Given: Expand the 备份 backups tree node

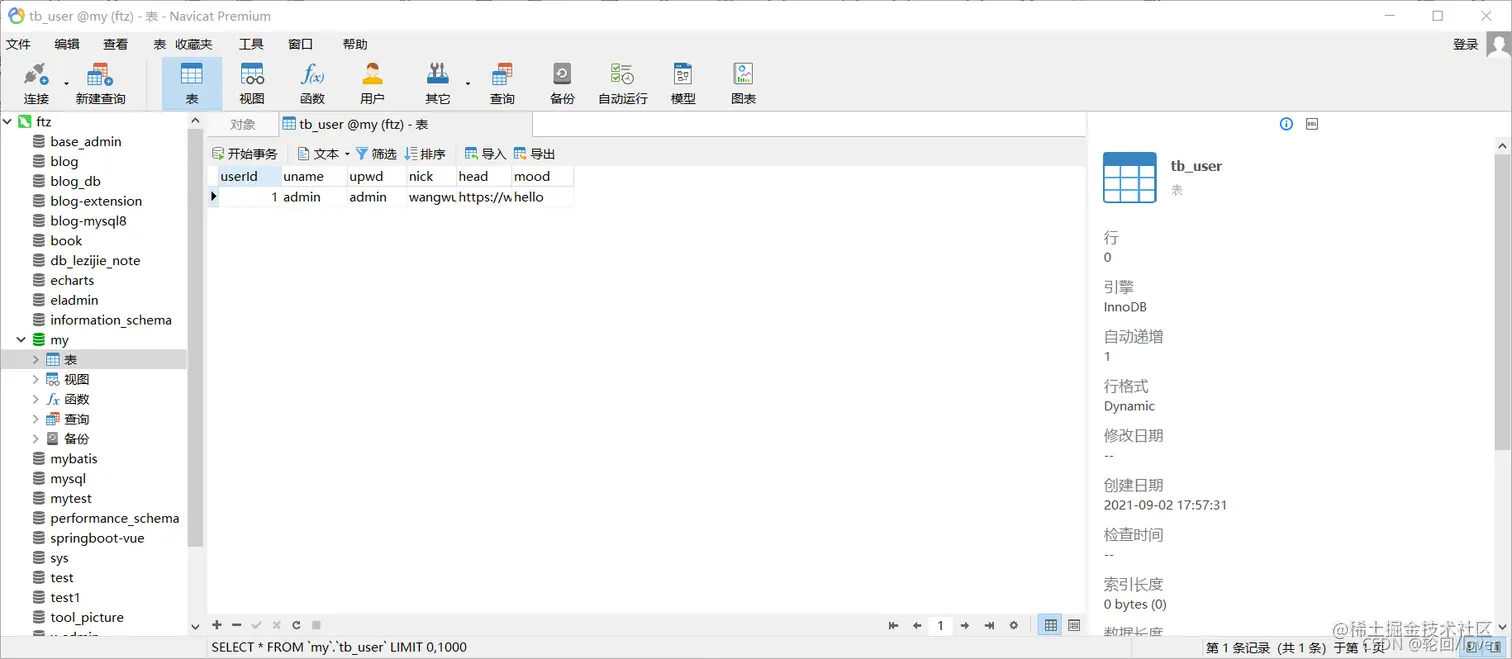Looking at the screenshot, I should pos(36,439).
